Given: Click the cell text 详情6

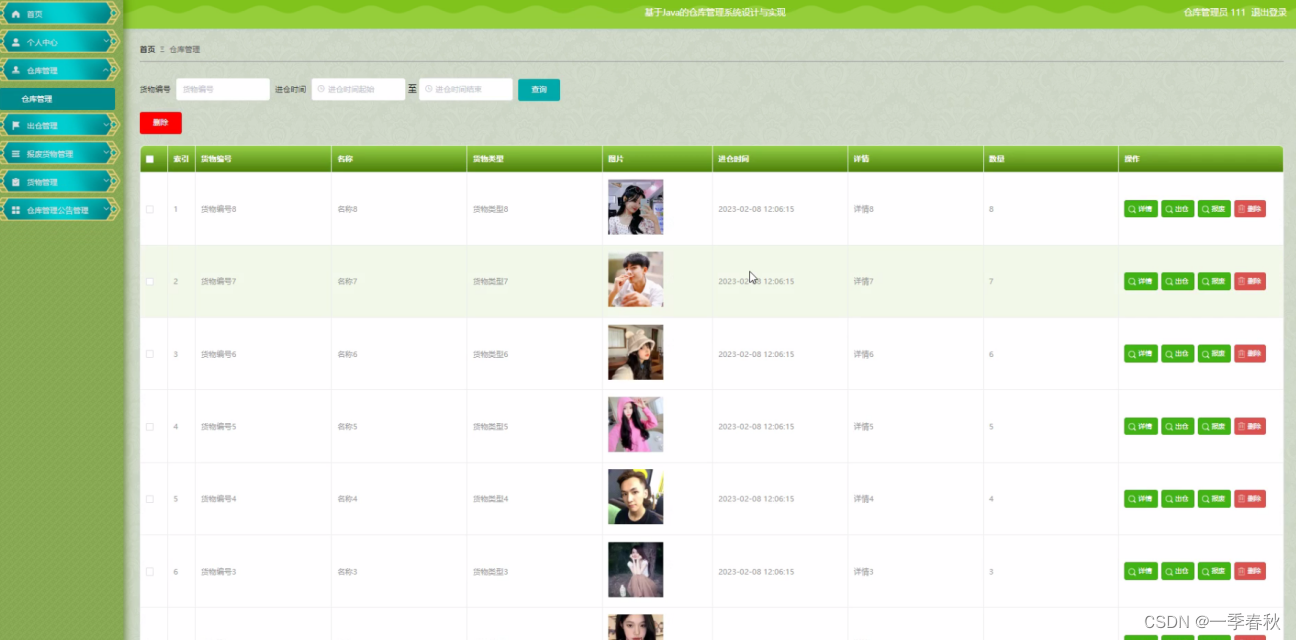Looking at the screenshot, I should pyautogui.click(x=864, y=354).
